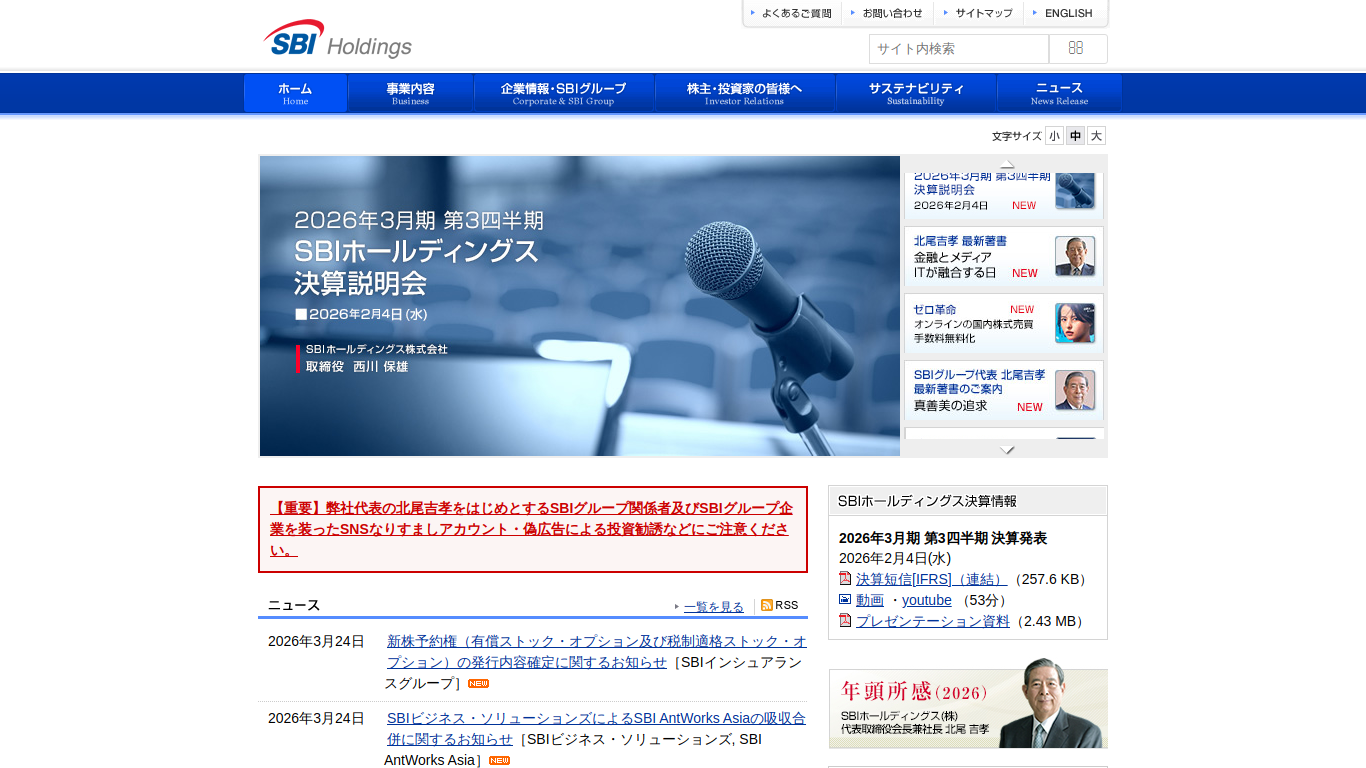Click the SBI Holdings logo

pos(337,39)
